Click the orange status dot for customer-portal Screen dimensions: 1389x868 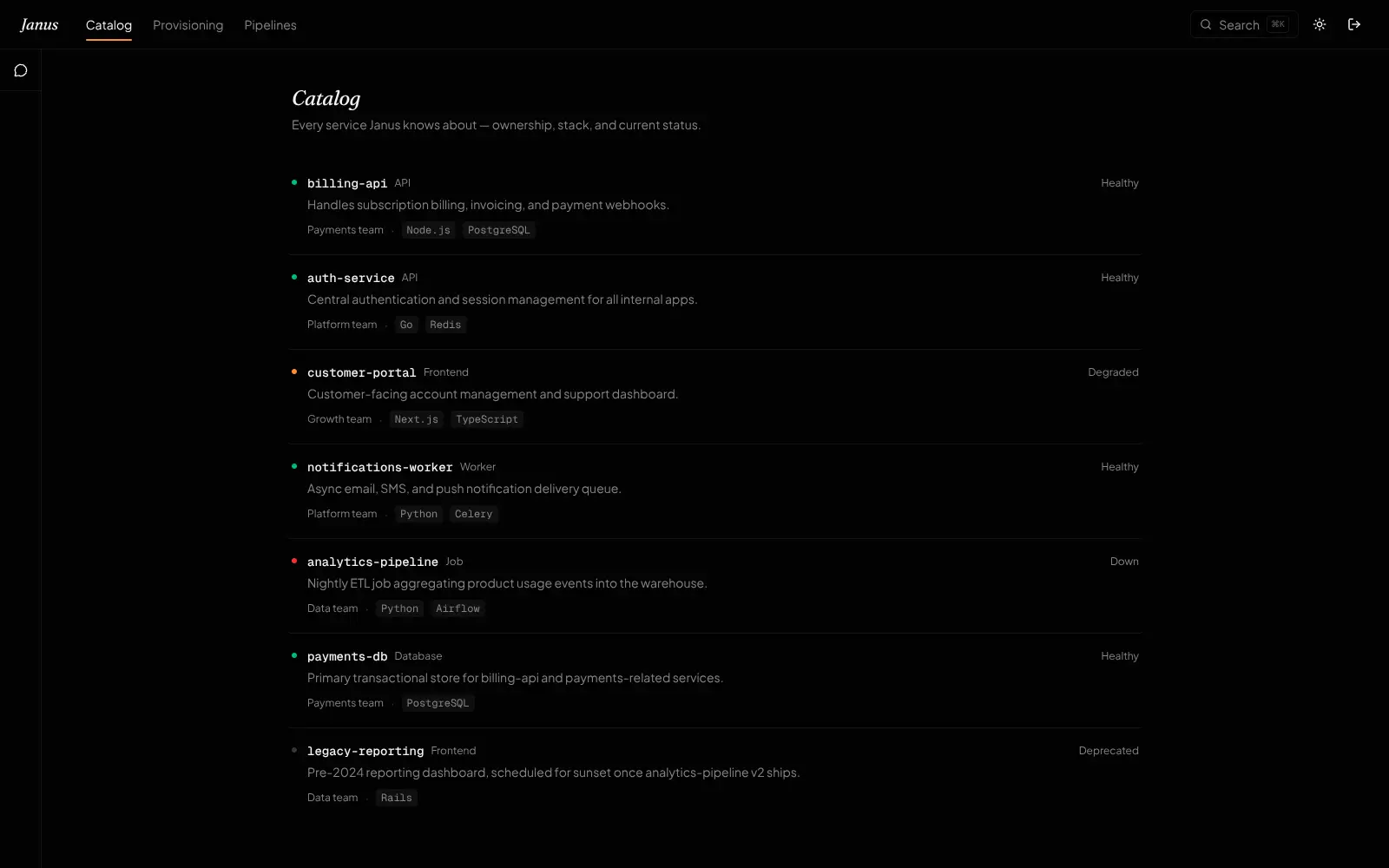(x=294, y=372)
